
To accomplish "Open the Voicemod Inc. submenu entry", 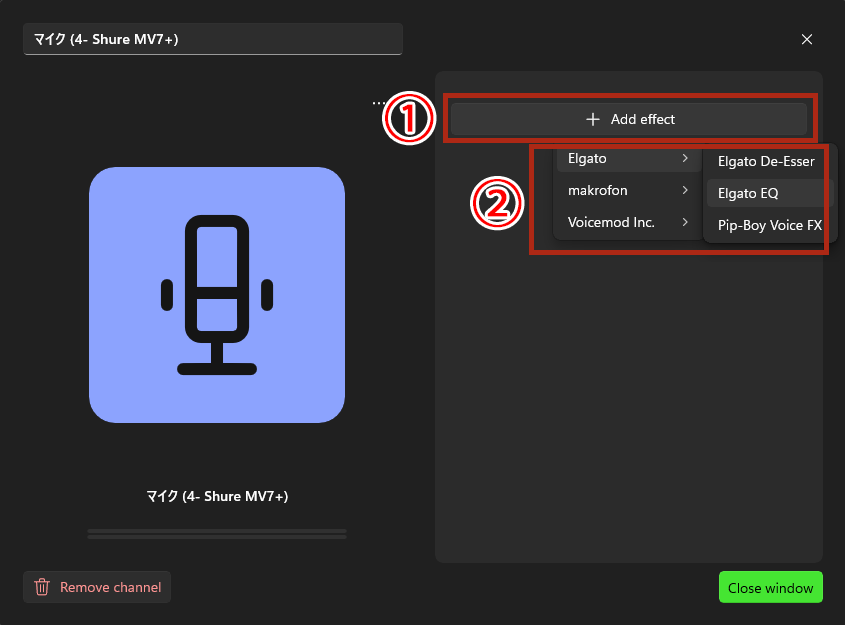I will [x=628, y=223].
